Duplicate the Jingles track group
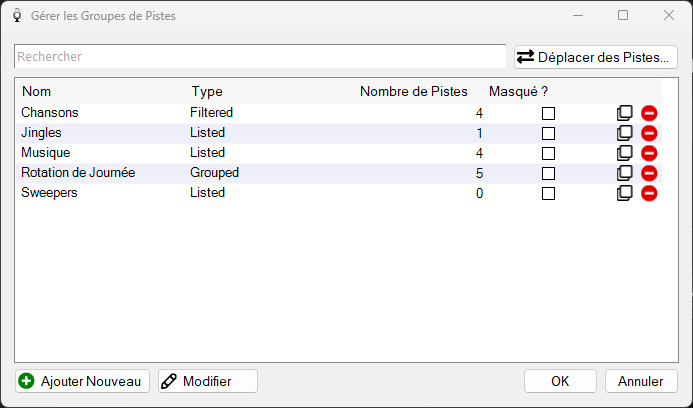Viewport: 693px width, 408px height. pos(624,133)
